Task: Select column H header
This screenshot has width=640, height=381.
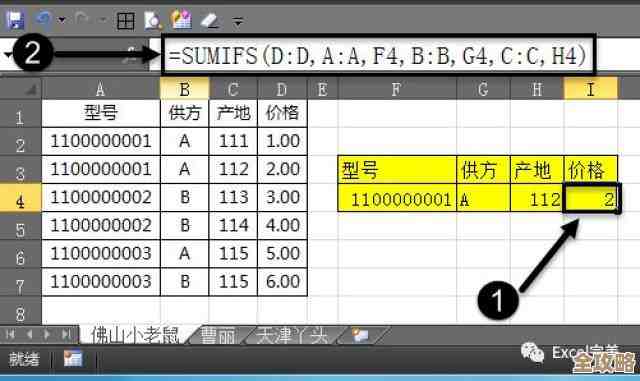Action: click(537, 89)
